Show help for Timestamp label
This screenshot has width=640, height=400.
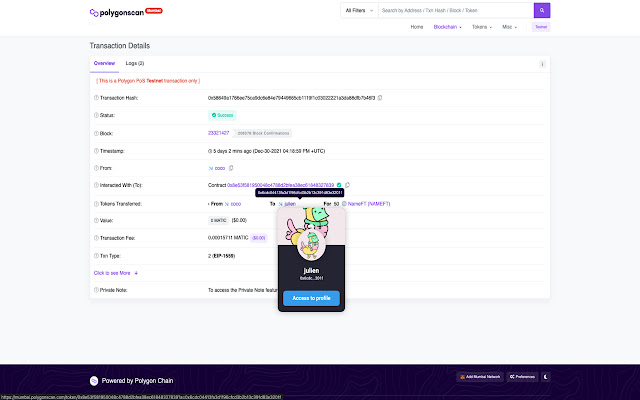click(96, 151)
